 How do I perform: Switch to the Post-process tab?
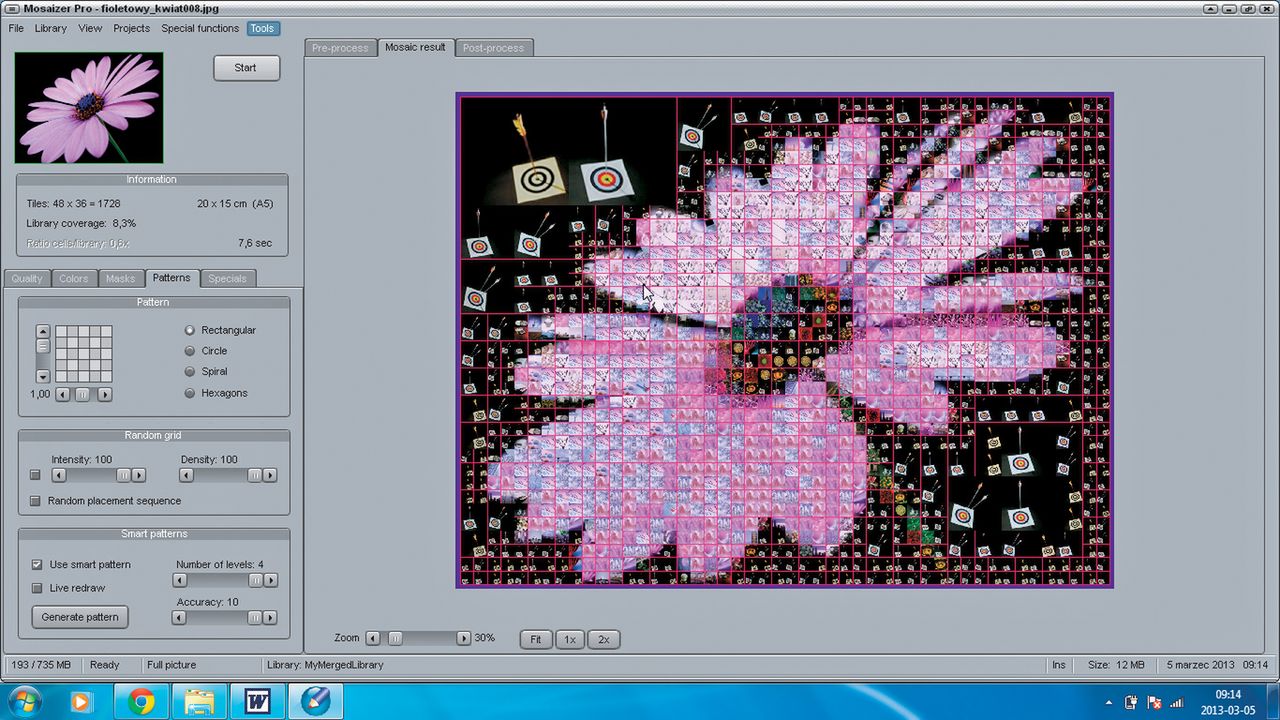point(494,48)
